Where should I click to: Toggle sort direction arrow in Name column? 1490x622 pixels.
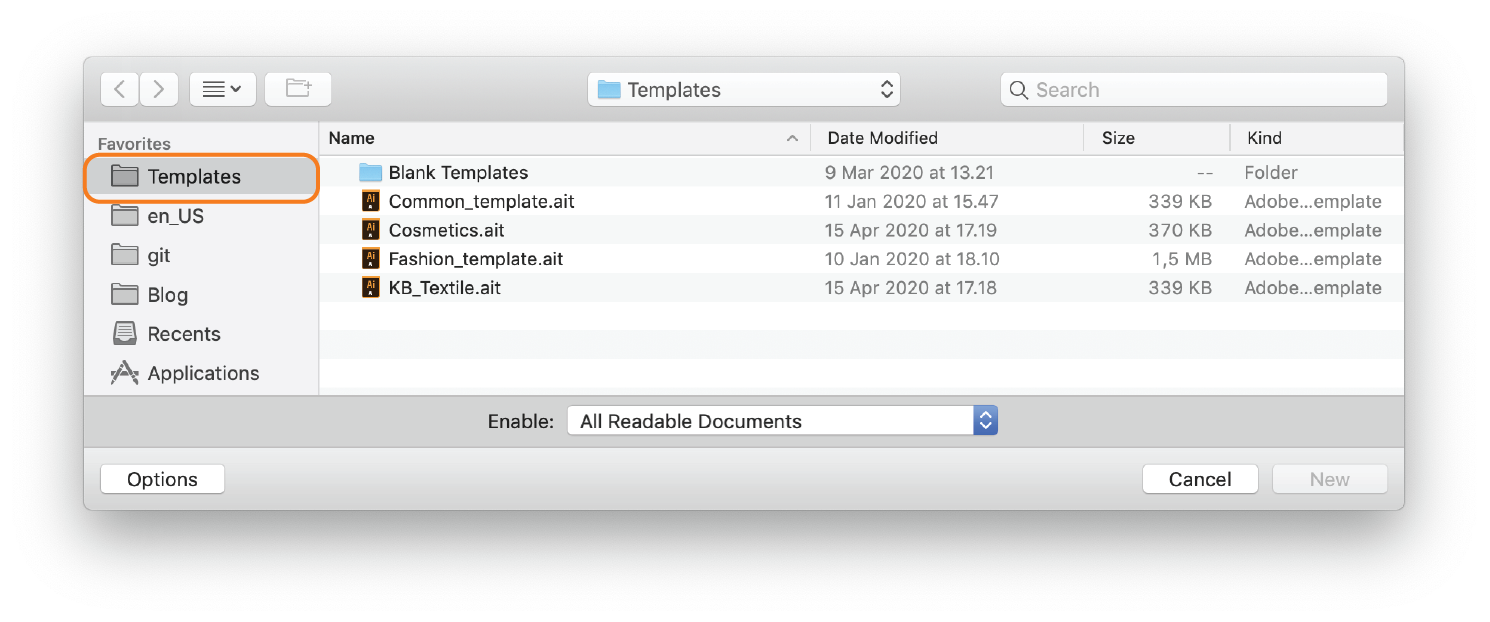pyautogui.click(x=793, y=138)
